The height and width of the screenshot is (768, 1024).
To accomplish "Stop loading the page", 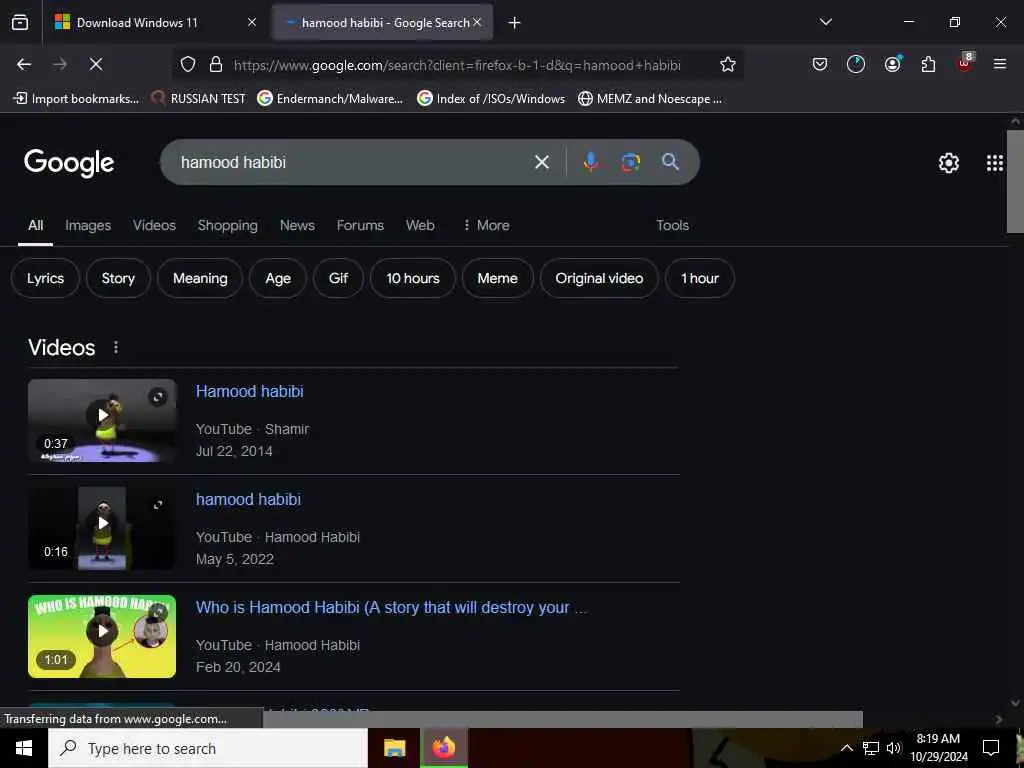I will click(x=95, y=64).
